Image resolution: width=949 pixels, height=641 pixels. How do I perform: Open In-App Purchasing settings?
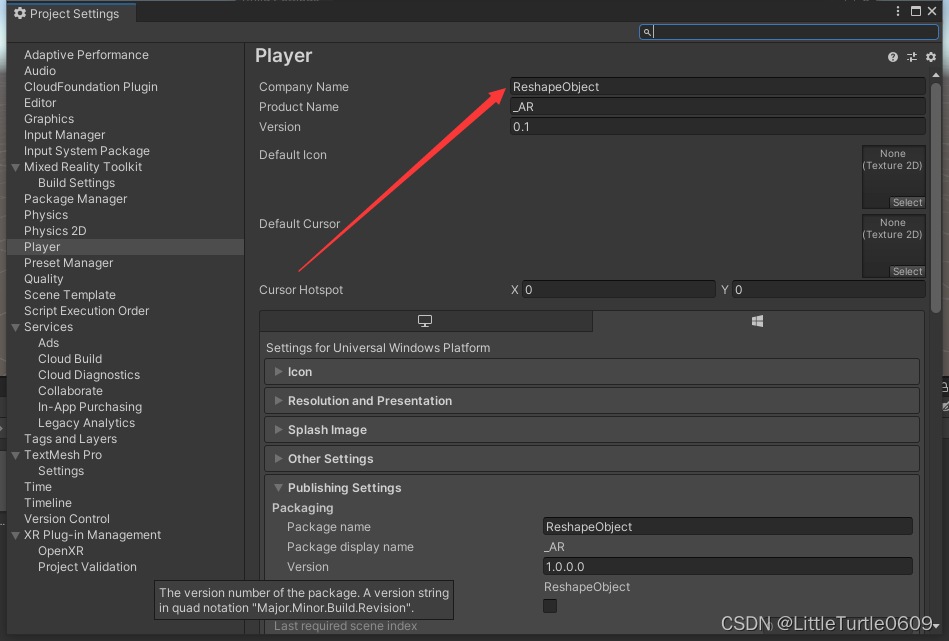point(90,407)
